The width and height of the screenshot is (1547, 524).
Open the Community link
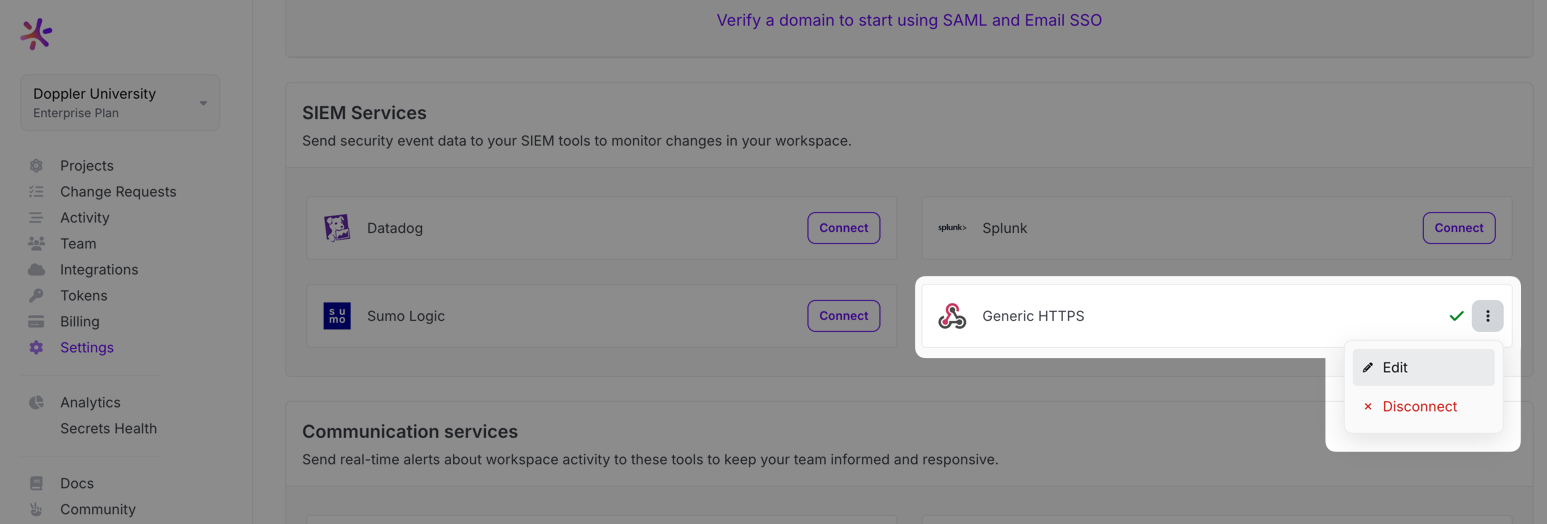click(98, 510)
